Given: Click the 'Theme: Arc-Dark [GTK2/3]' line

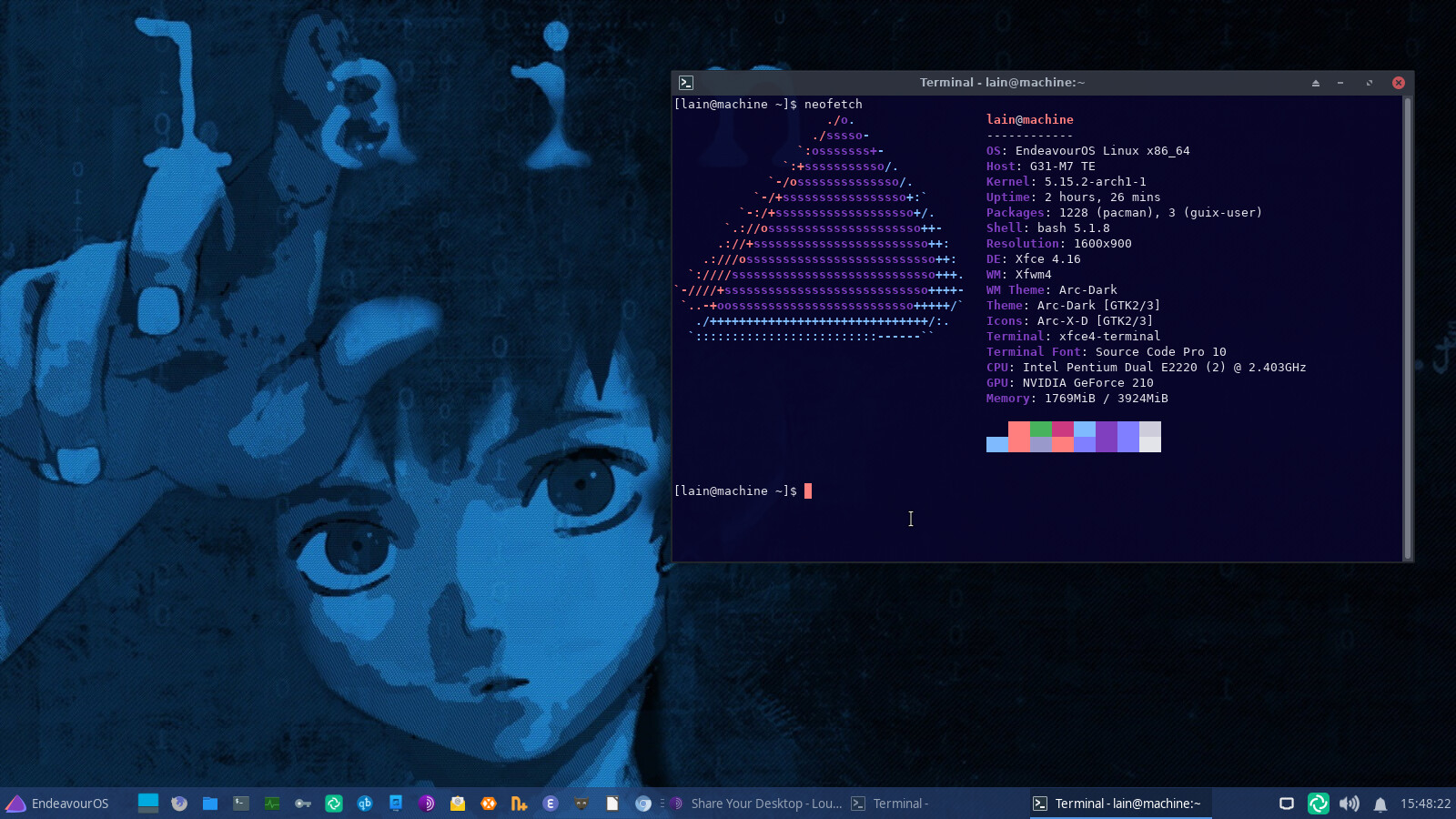Looking at the screenshot, I should 1074,306.
